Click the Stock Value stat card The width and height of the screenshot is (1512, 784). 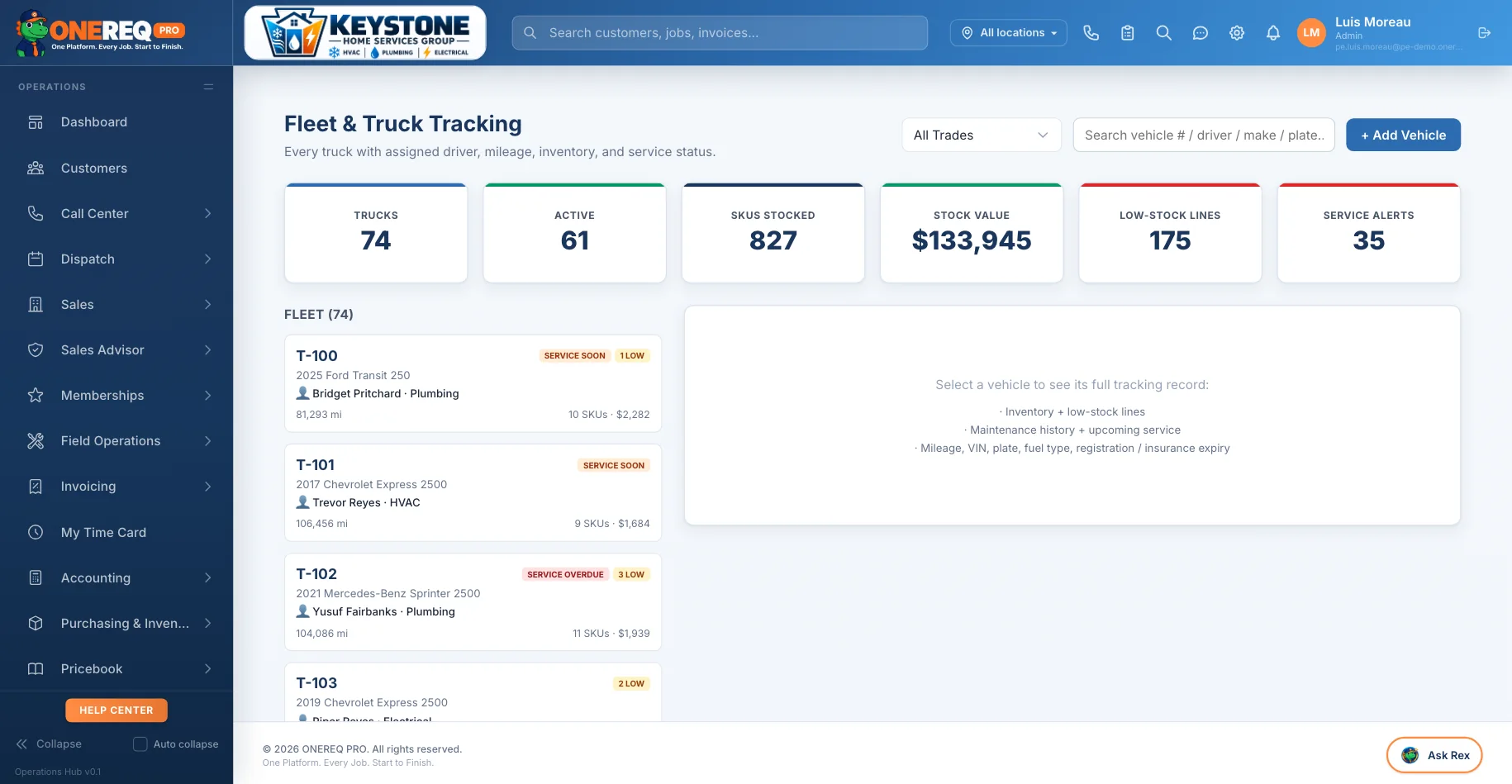pyautogui.click(x=972, y=233)
